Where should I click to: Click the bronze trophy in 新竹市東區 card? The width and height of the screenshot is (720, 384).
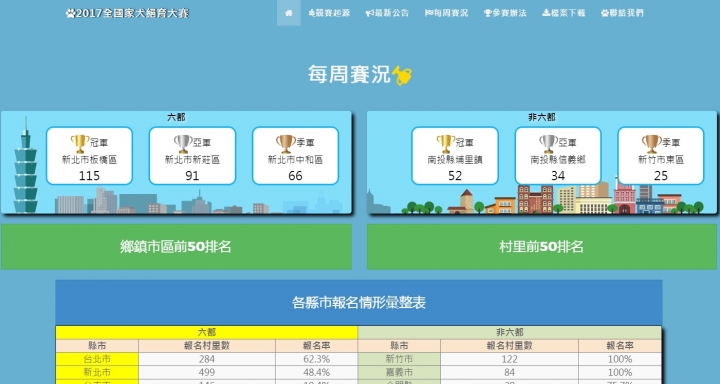652,143
